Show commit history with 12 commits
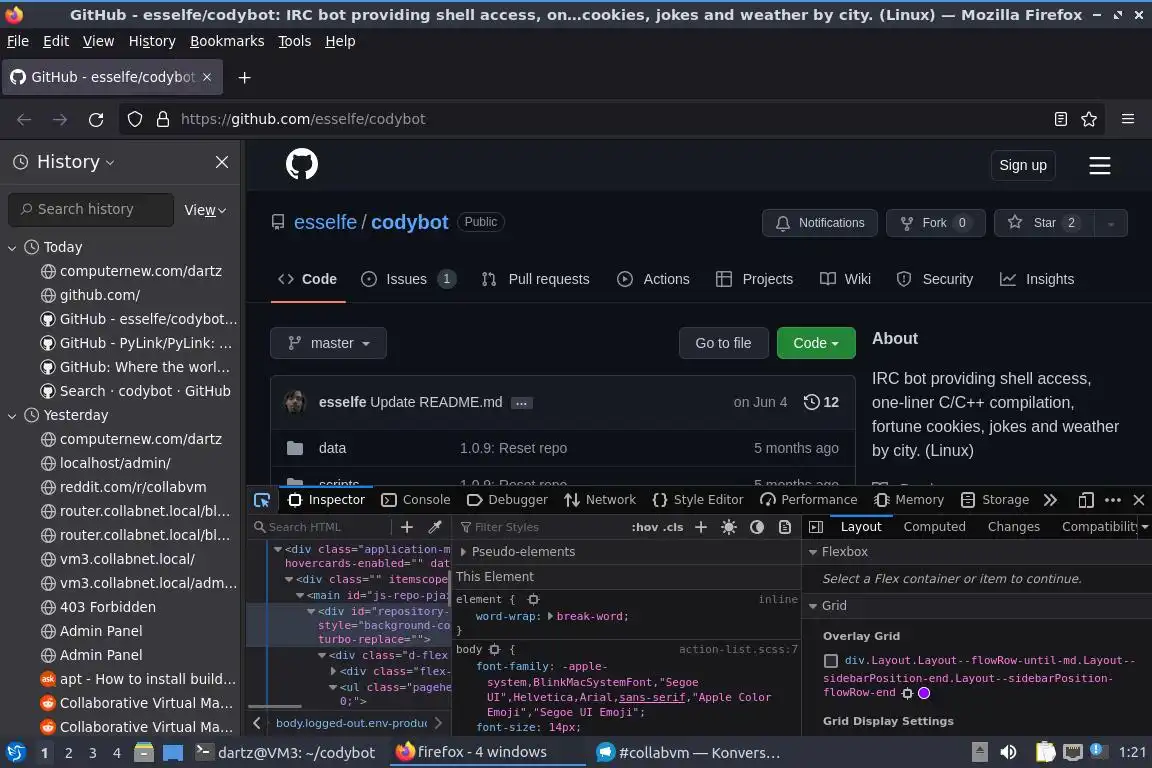The height and width of the screenshot is (768, 1152). pyautogui.click(x=821, y=402)
